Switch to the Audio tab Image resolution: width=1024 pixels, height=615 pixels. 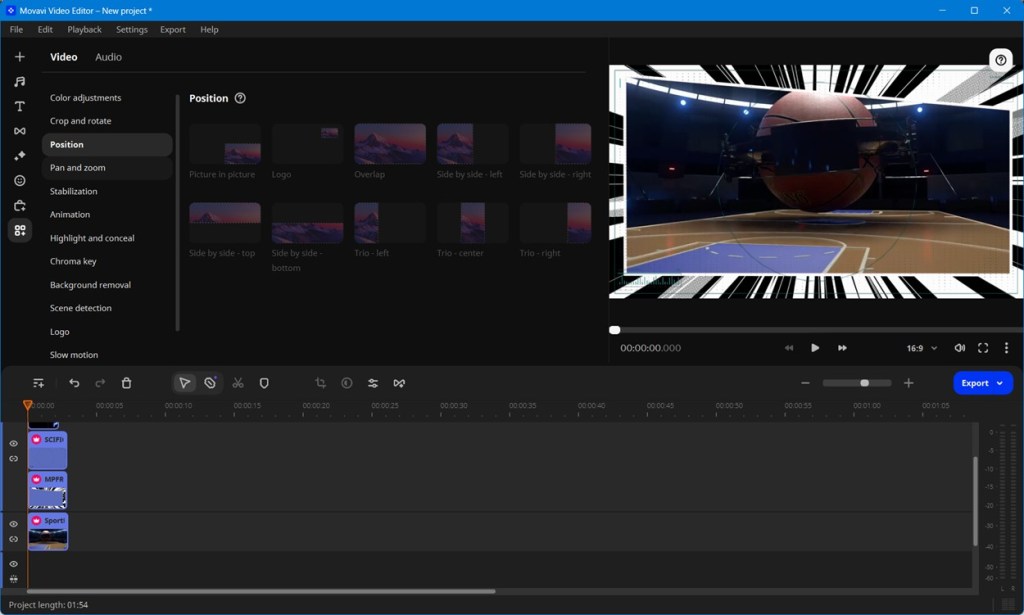pos(108,57)
